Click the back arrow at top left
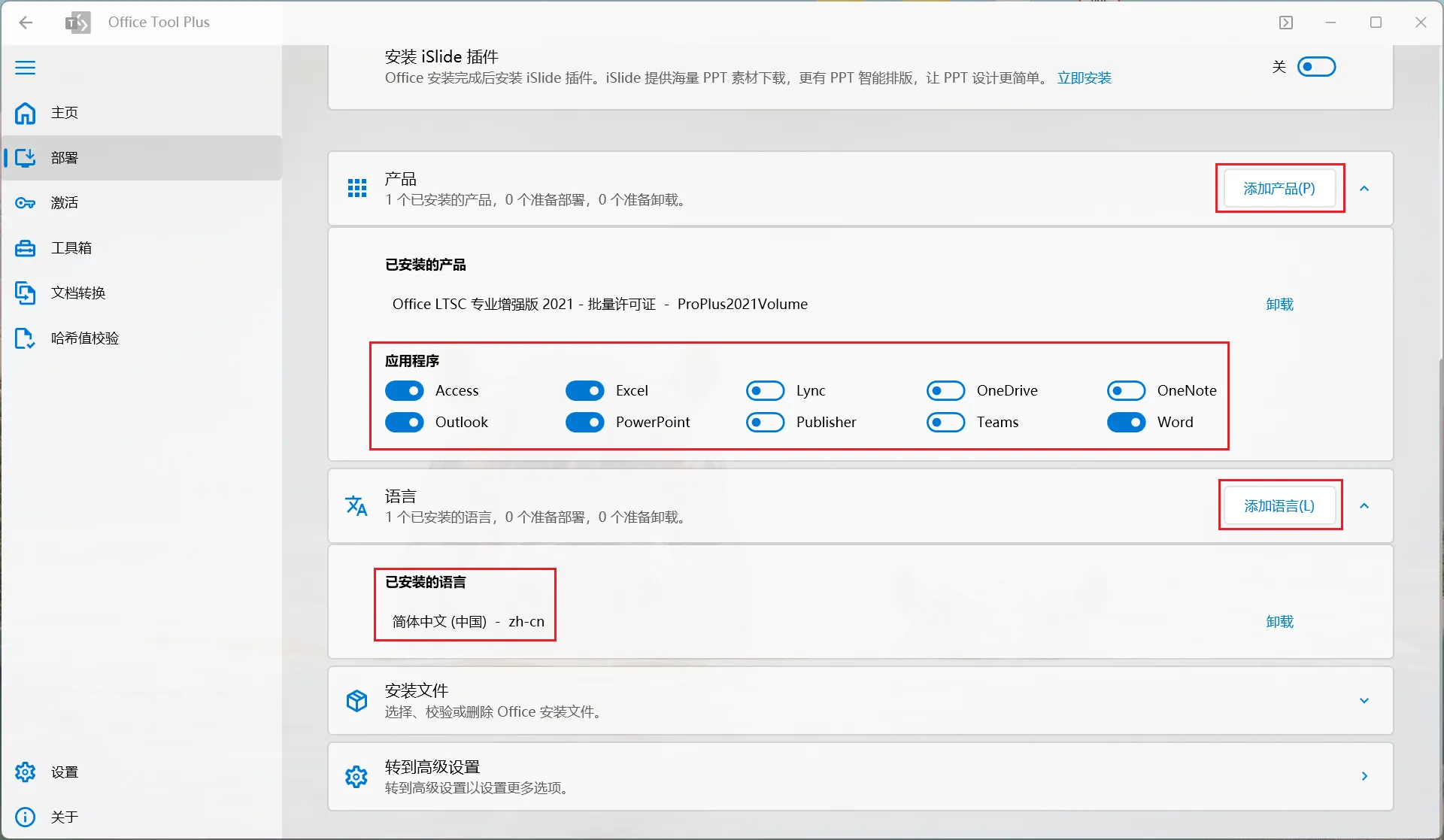This screenshot has height=840, width=1444. (x=26, y=23)
